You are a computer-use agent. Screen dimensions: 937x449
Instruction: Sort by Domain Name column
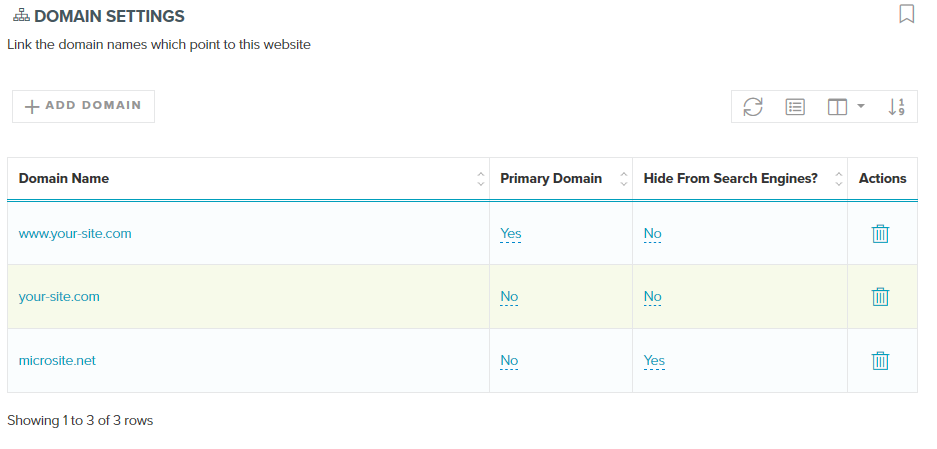coord(248,179)
